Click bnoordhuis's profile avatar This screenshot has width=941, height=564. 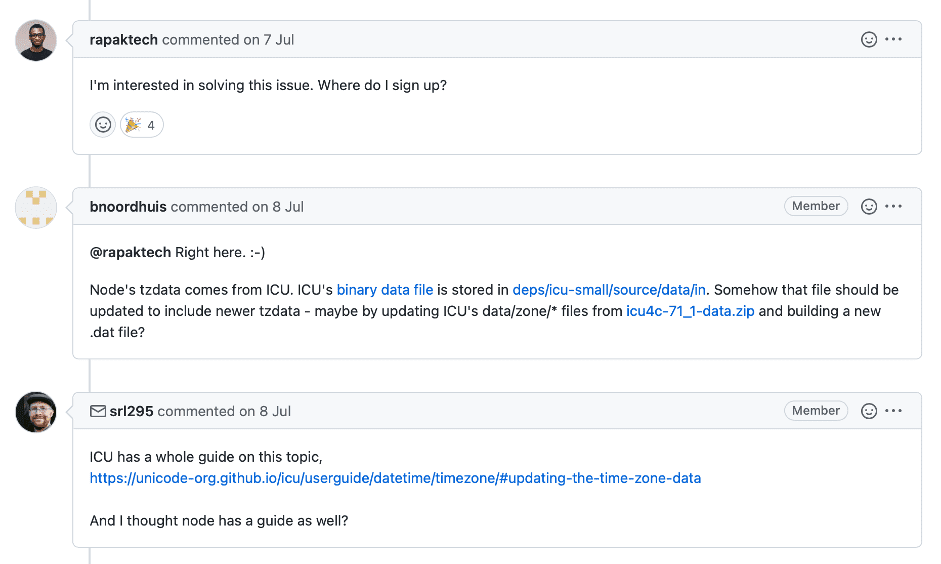point(36,207)
